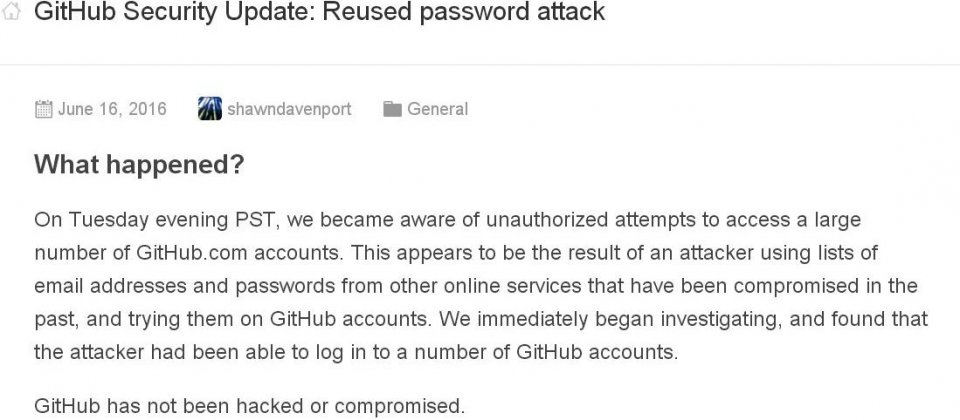Click the words 'email addresses' in the paragraph

pyautogui.click(x=110, y=286)
